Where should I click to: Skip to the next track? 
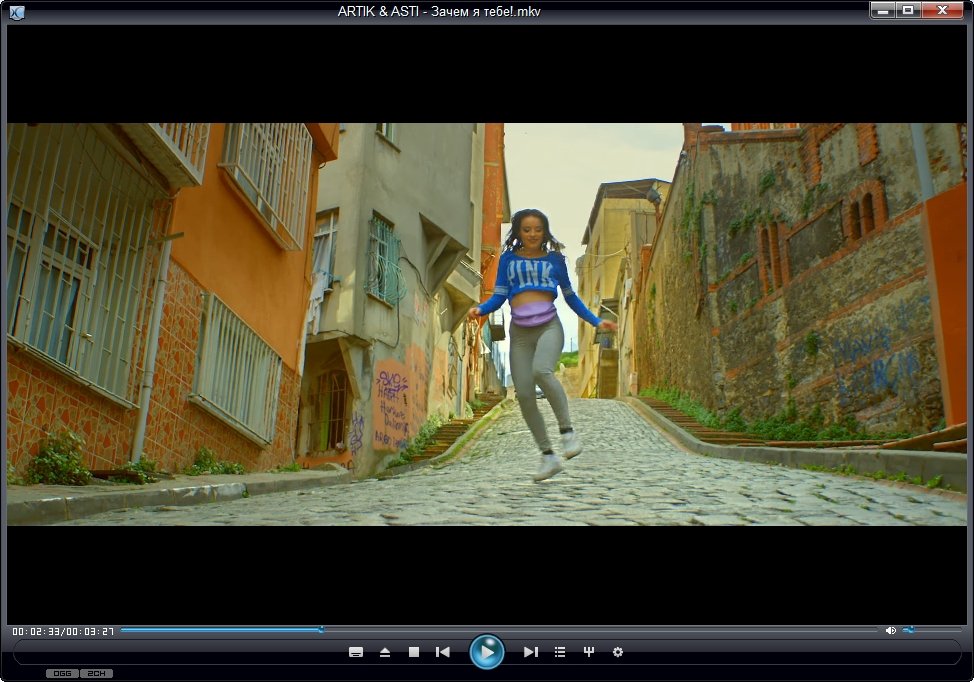530,652
